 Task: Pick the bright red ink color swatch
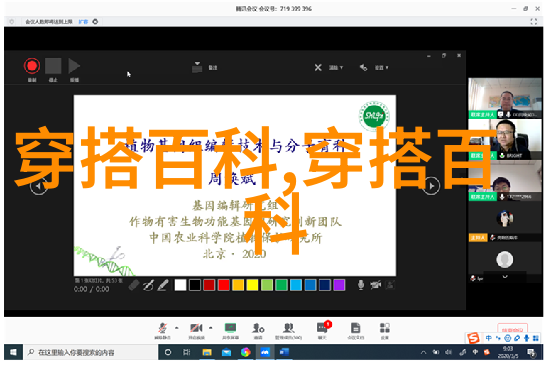tap(223, 285)
